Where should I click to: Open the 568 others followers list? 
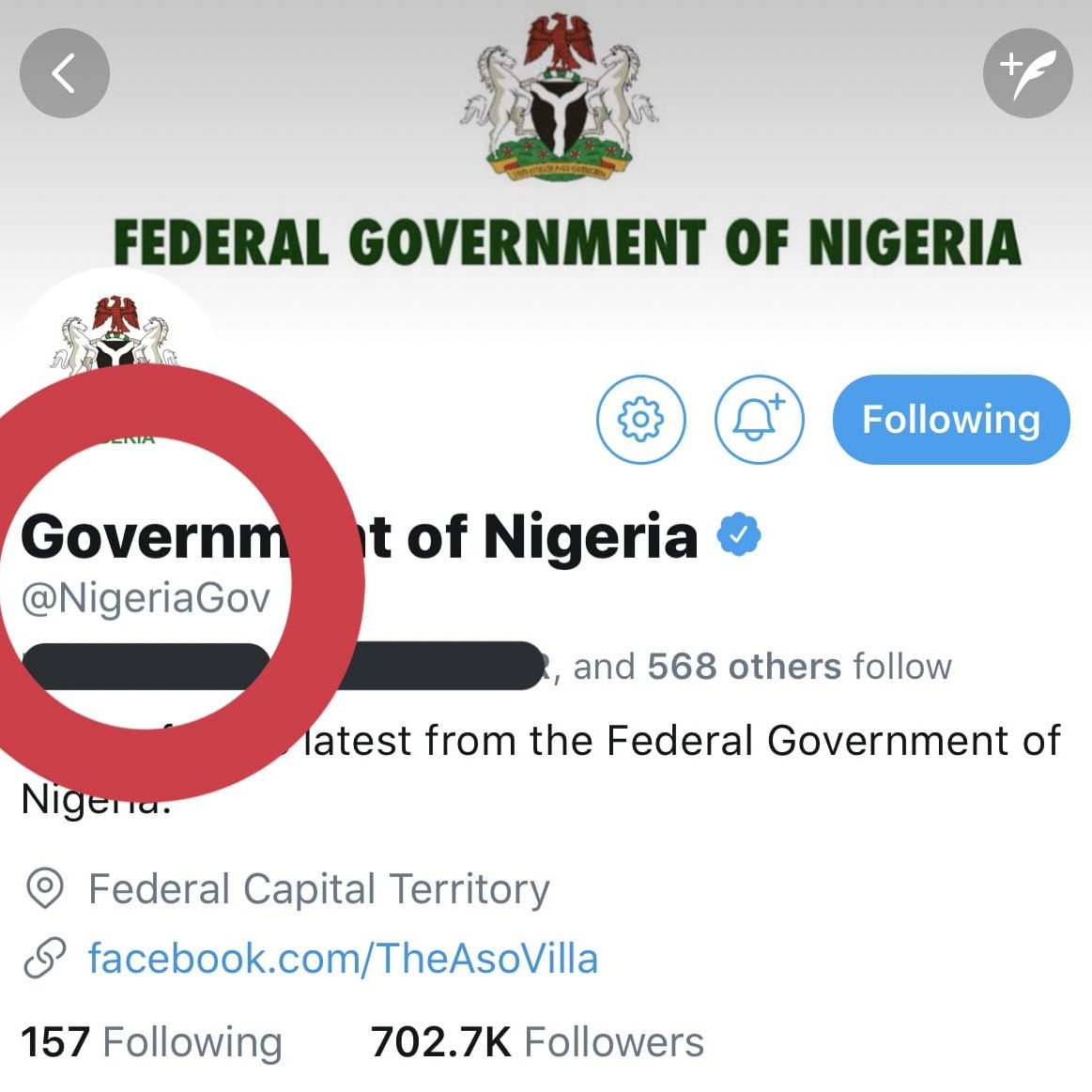tap(745, 667)
